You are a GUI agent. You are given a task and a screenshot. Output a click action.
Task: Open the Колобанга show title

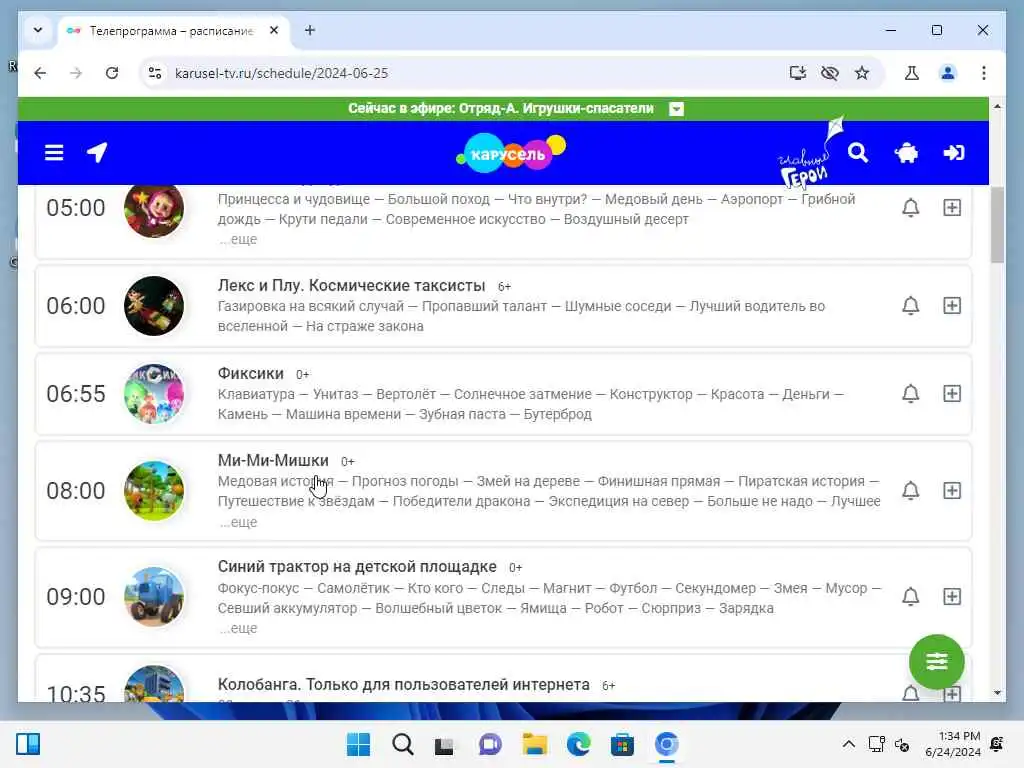404,684
